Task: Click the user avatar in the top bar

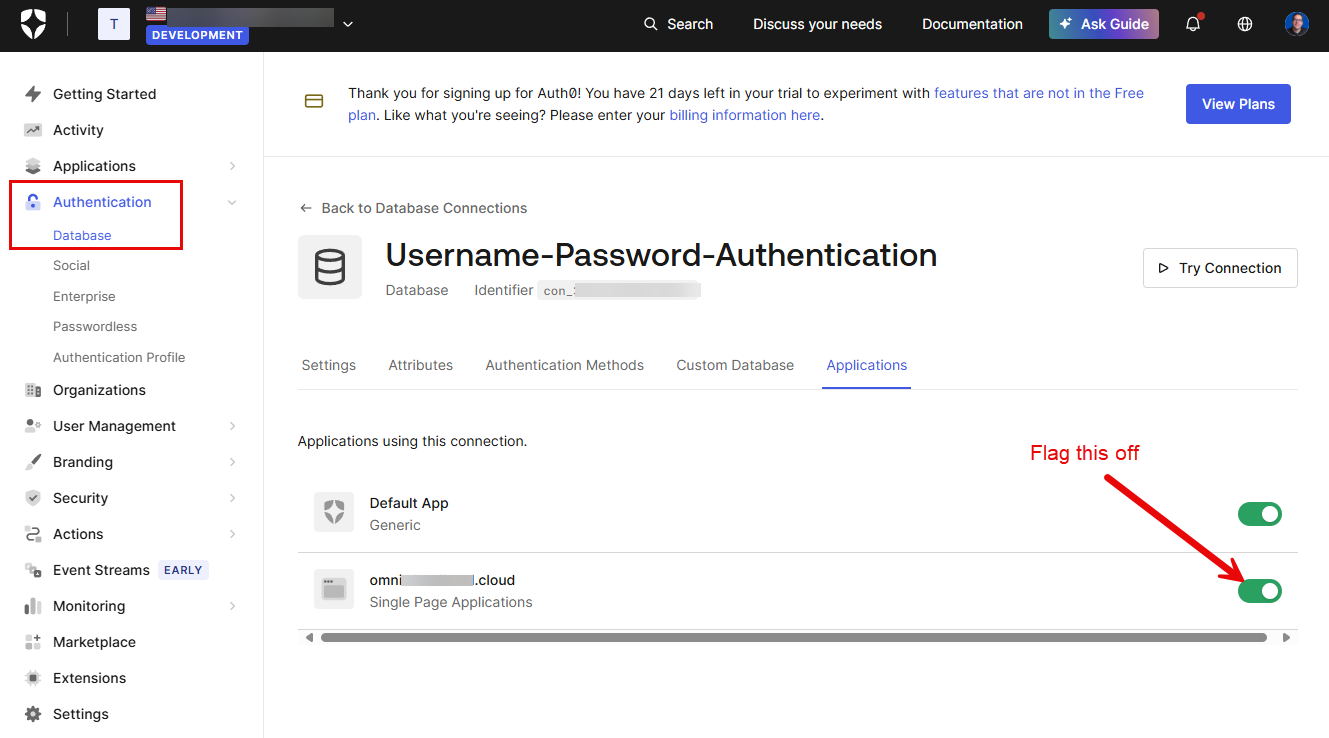Action: click(x=1297, y=24)
